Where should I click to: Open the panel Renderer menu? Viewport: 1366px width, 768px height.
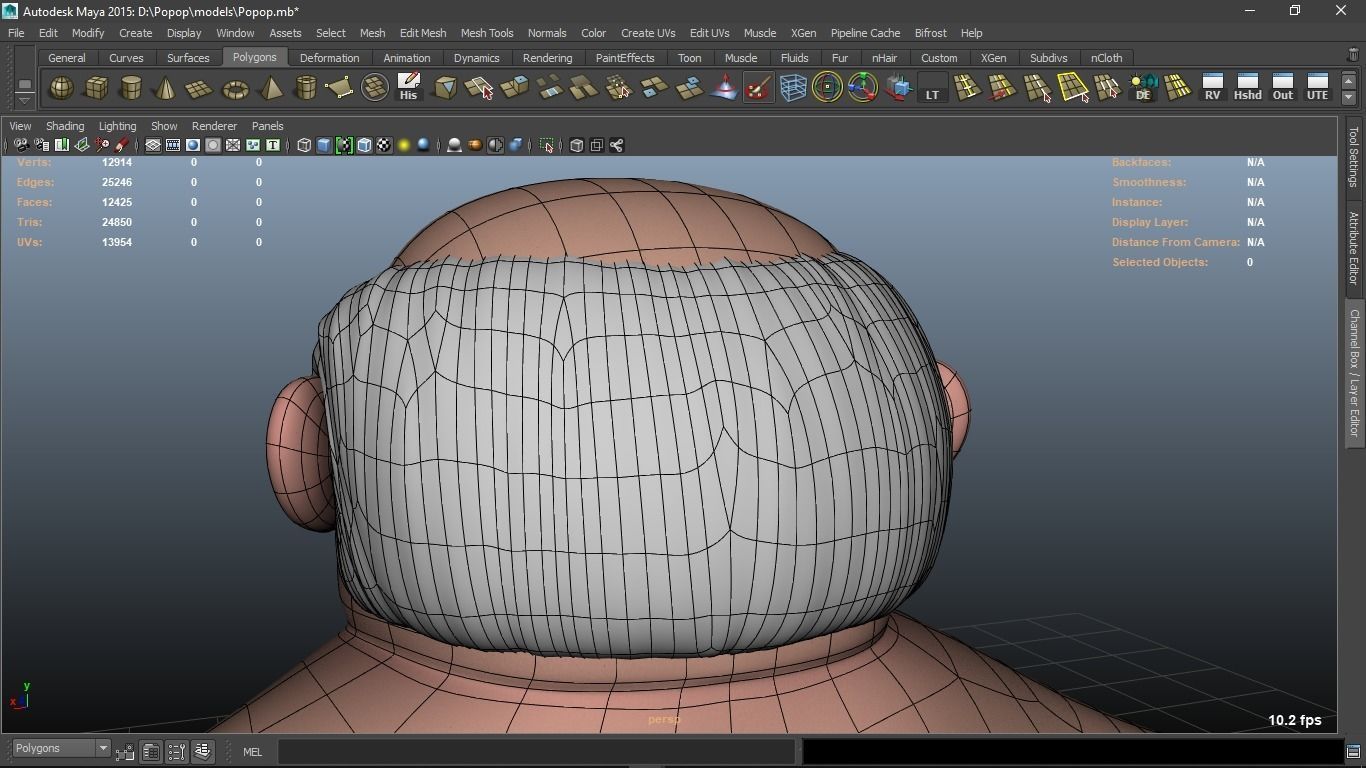pyautogui.click(x=214, y=126)
